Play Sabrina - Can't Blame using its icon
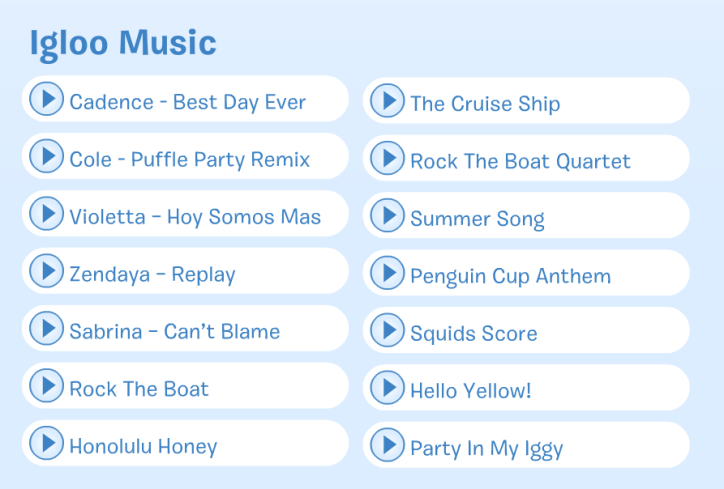Image resolution: width=724 pixels, height=489 pixels. coord(46,329)
